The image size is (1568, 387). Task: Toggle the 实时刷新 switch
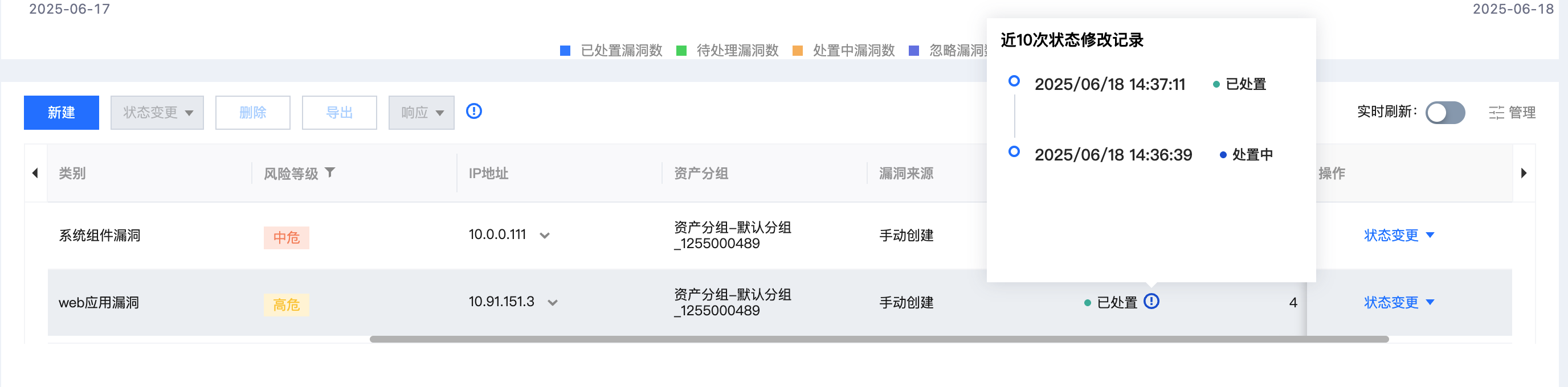[1445, 112]
